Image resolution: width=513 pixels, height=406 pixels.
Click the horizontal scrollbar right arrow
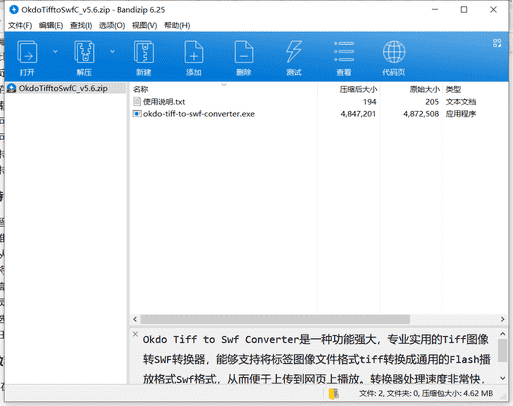[502, 319]
